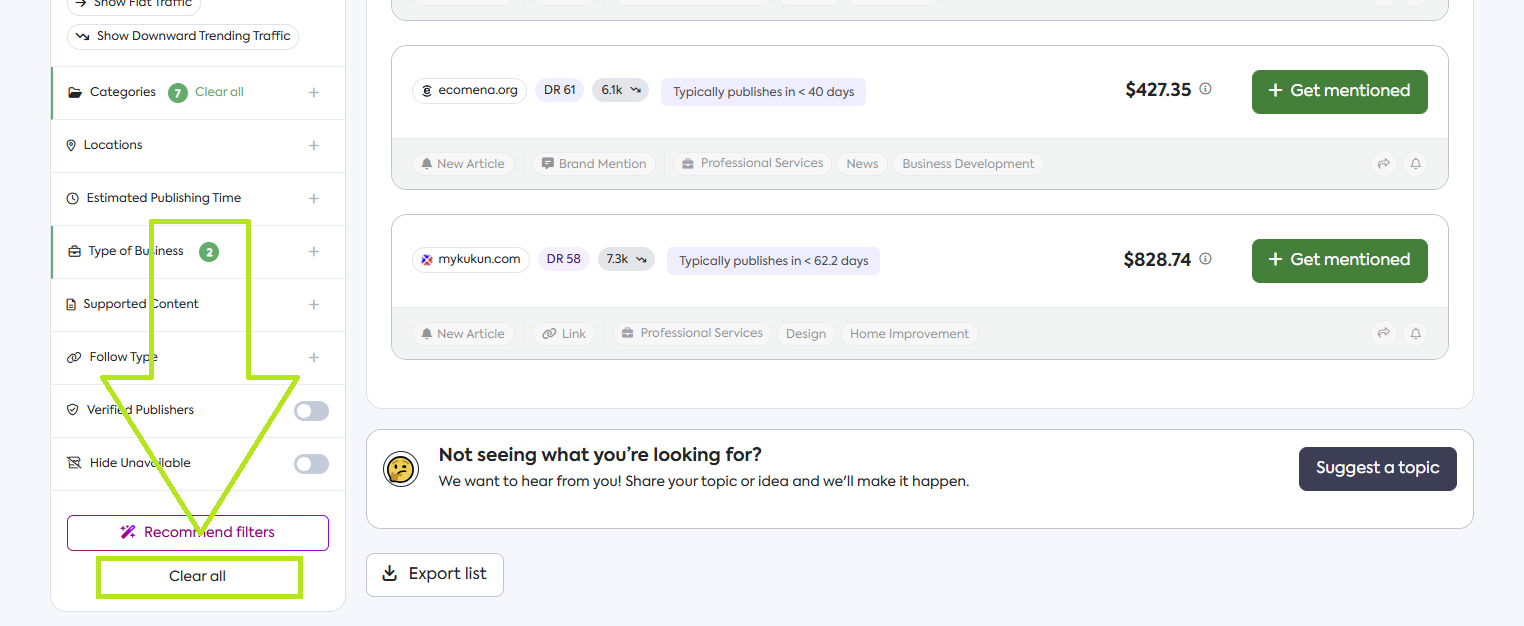
Task: Click notification bell on ecomena.org card
Action: coord(1415,164)
